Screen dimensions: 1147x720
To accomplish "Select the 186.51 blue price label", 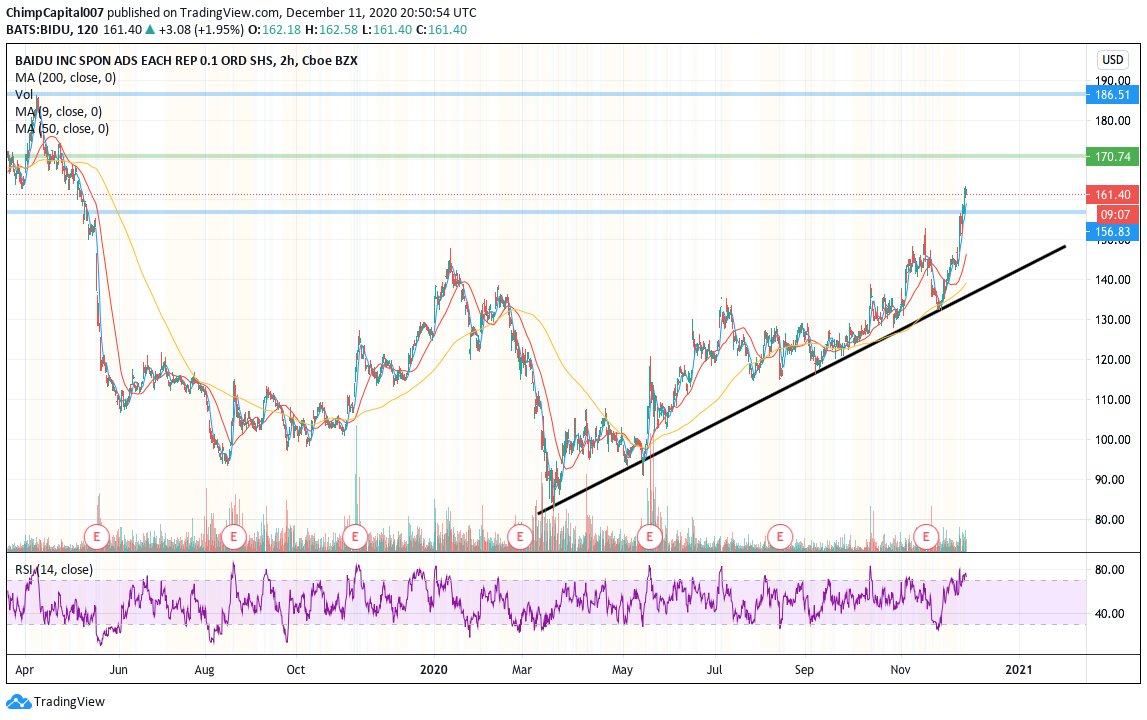I will pyautogui.click(x=1113, y=94).
